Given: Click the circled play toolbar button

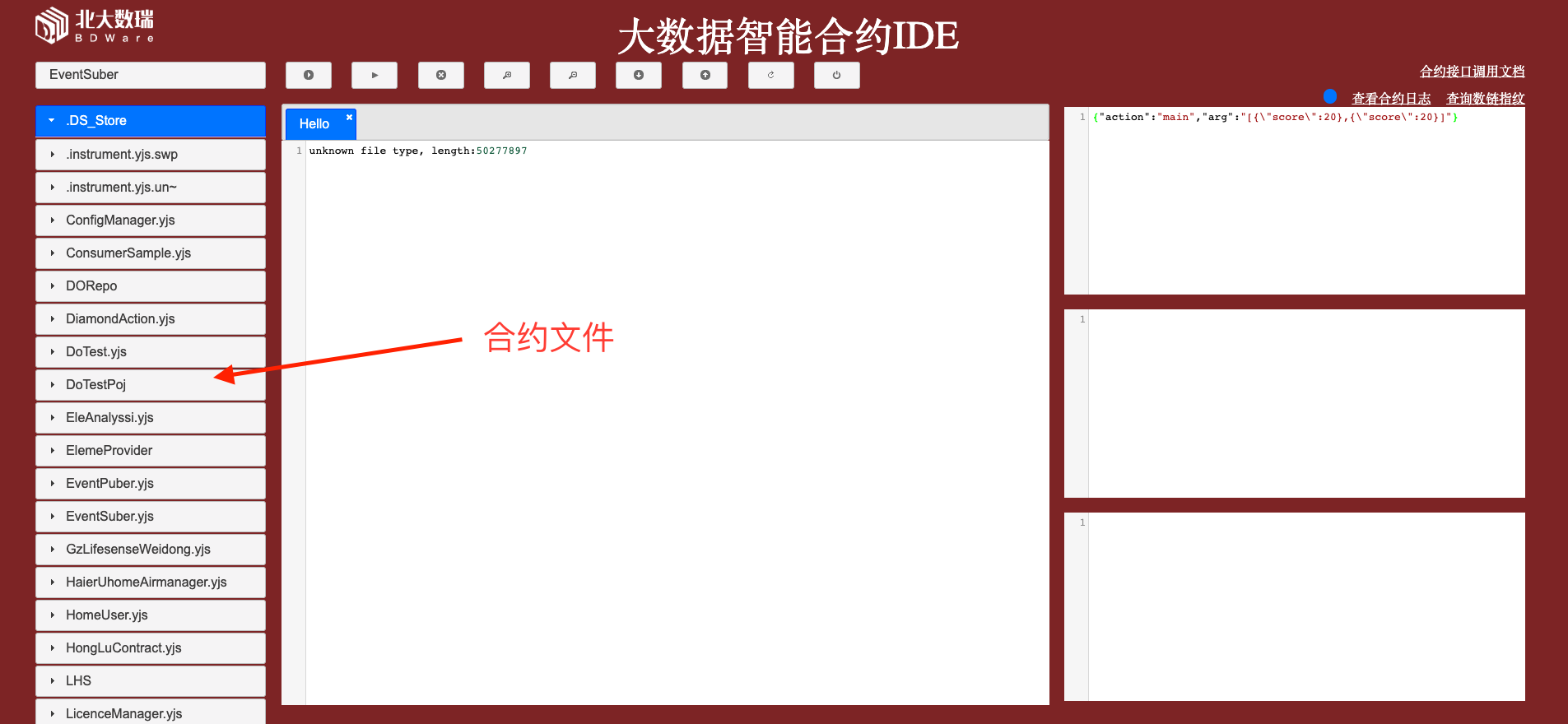Looking at the screenshot, I should [309, 75].
